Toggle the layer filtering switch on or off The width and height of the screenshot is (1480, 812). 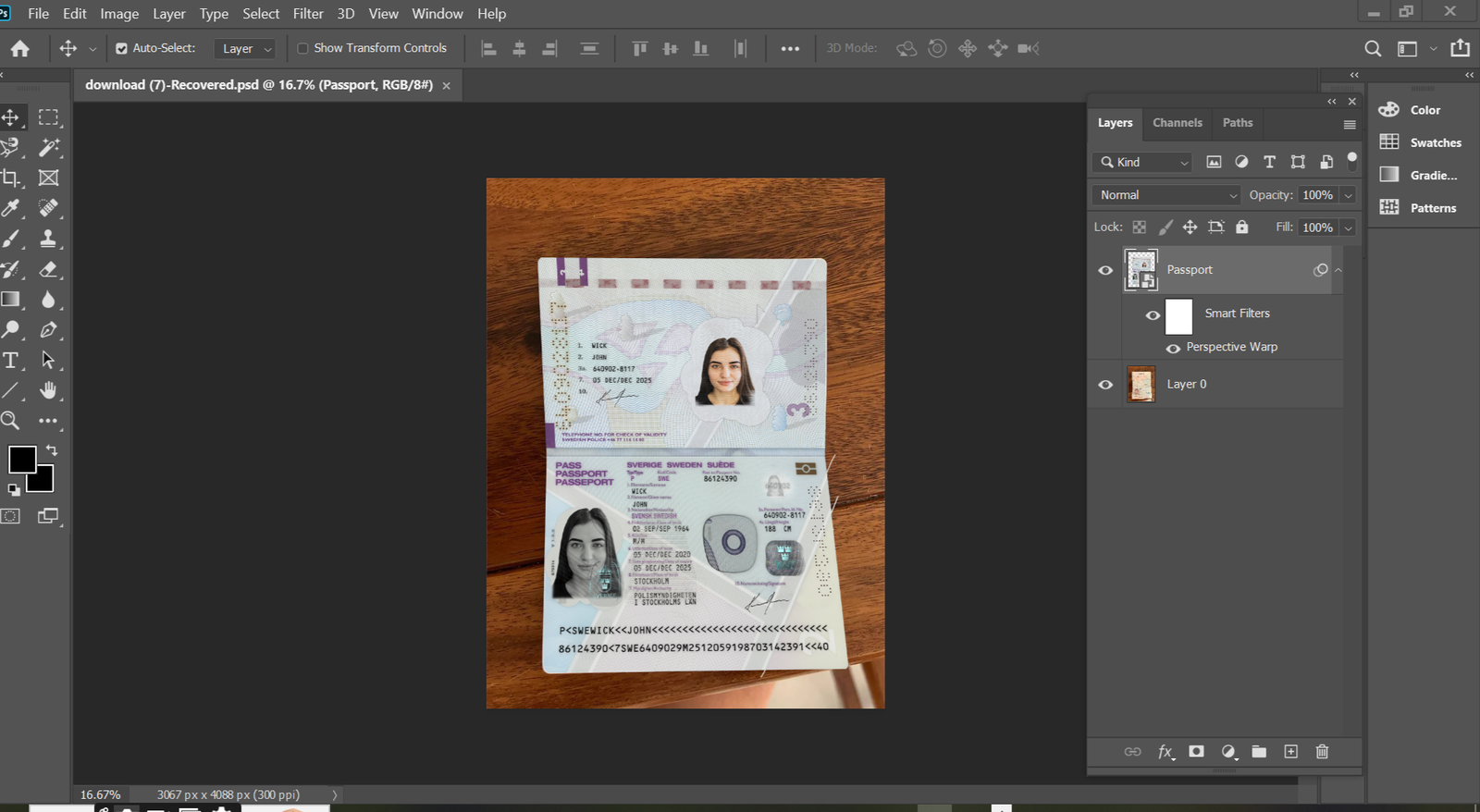tap(1351, 161)
